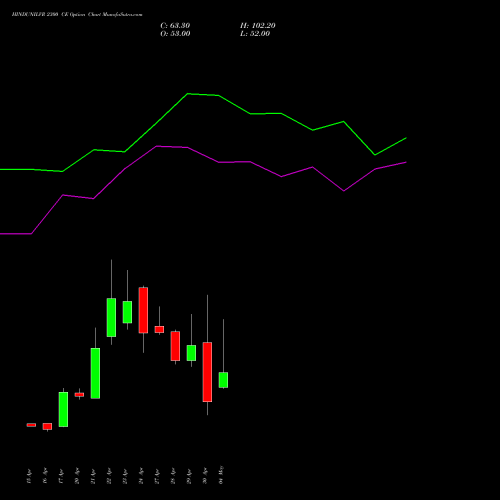Select the 15 Apr date label

tap(29, 477)
